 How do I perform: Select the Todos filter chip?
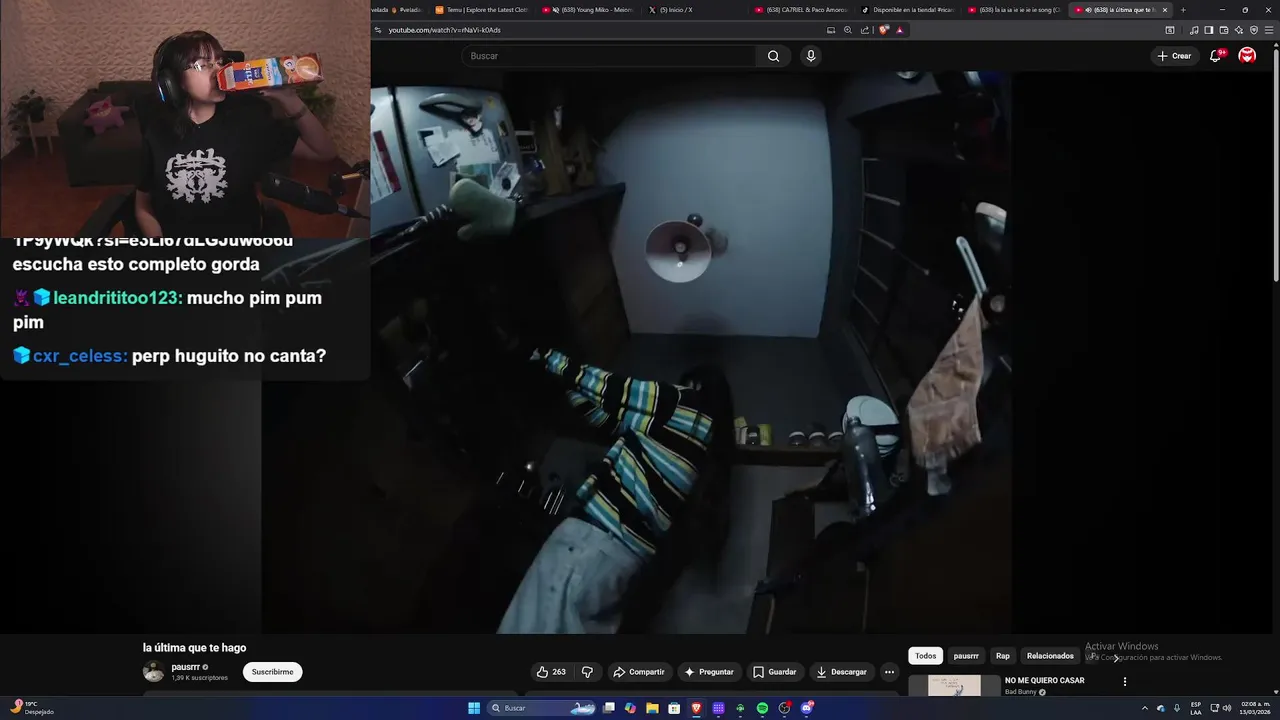pos(926,656)
